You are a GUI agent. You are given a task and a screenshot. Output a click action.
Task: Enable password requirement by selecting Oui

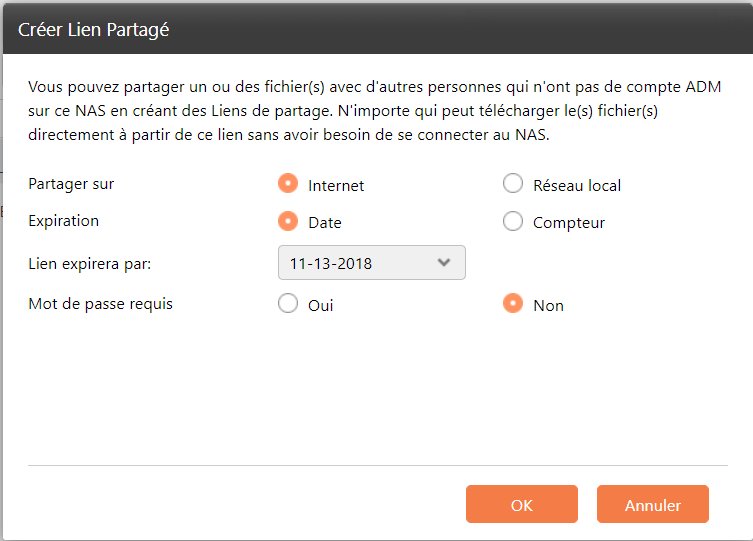point(288,304)
